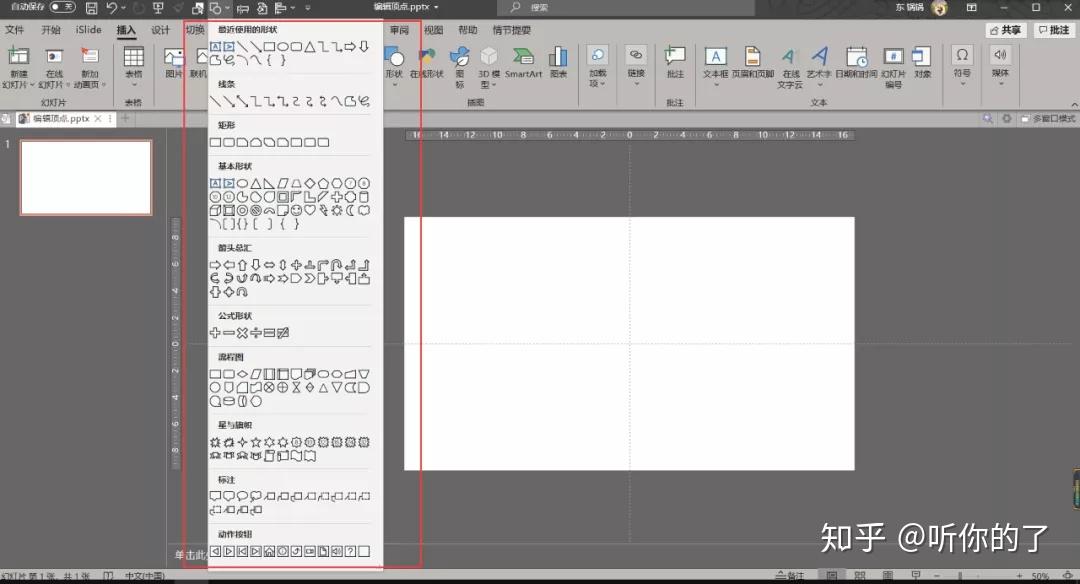
Task: Click the 日期和时间 date and time icon
Action: (x=856, y=63)
